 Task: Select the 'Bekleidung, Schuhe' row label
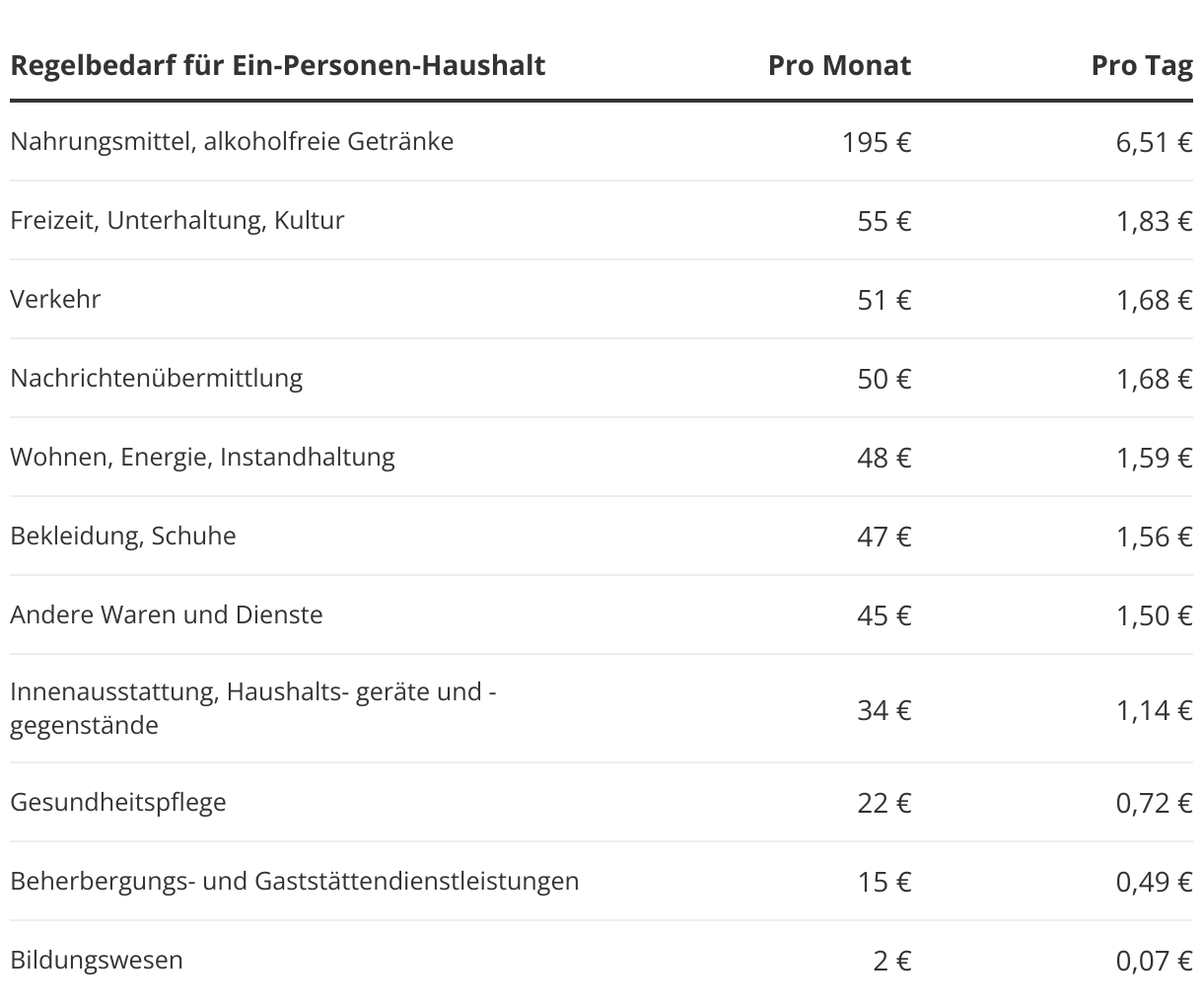[x=123, y=536]
